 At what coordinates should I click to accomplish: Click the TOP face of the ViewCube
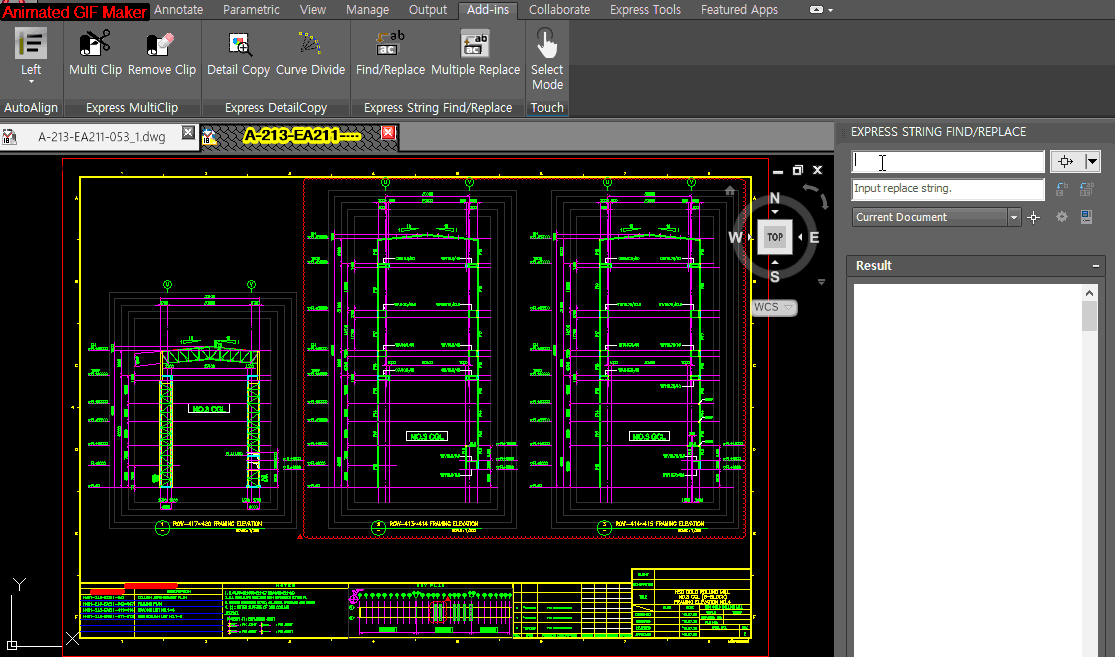click(x=774, y=237)
